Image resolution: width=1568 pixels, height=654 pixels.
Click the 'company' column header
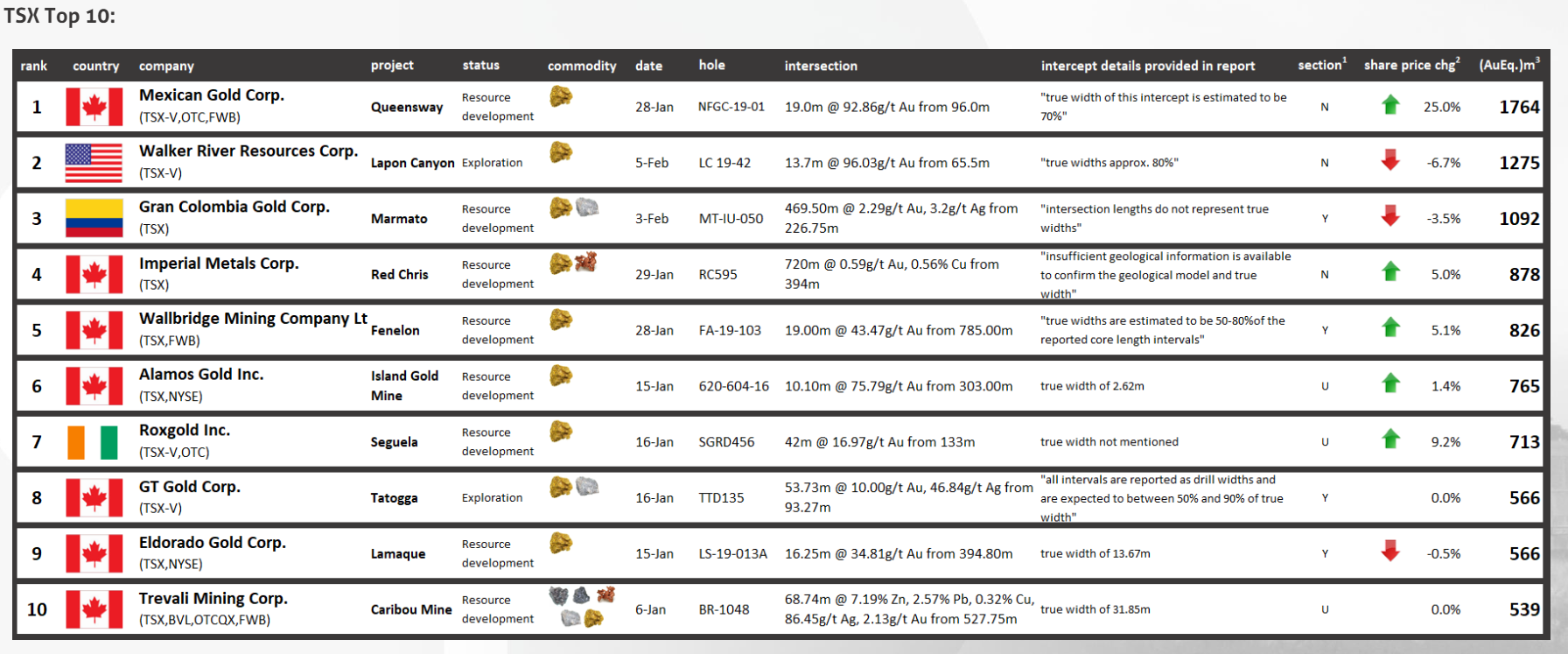166,66
